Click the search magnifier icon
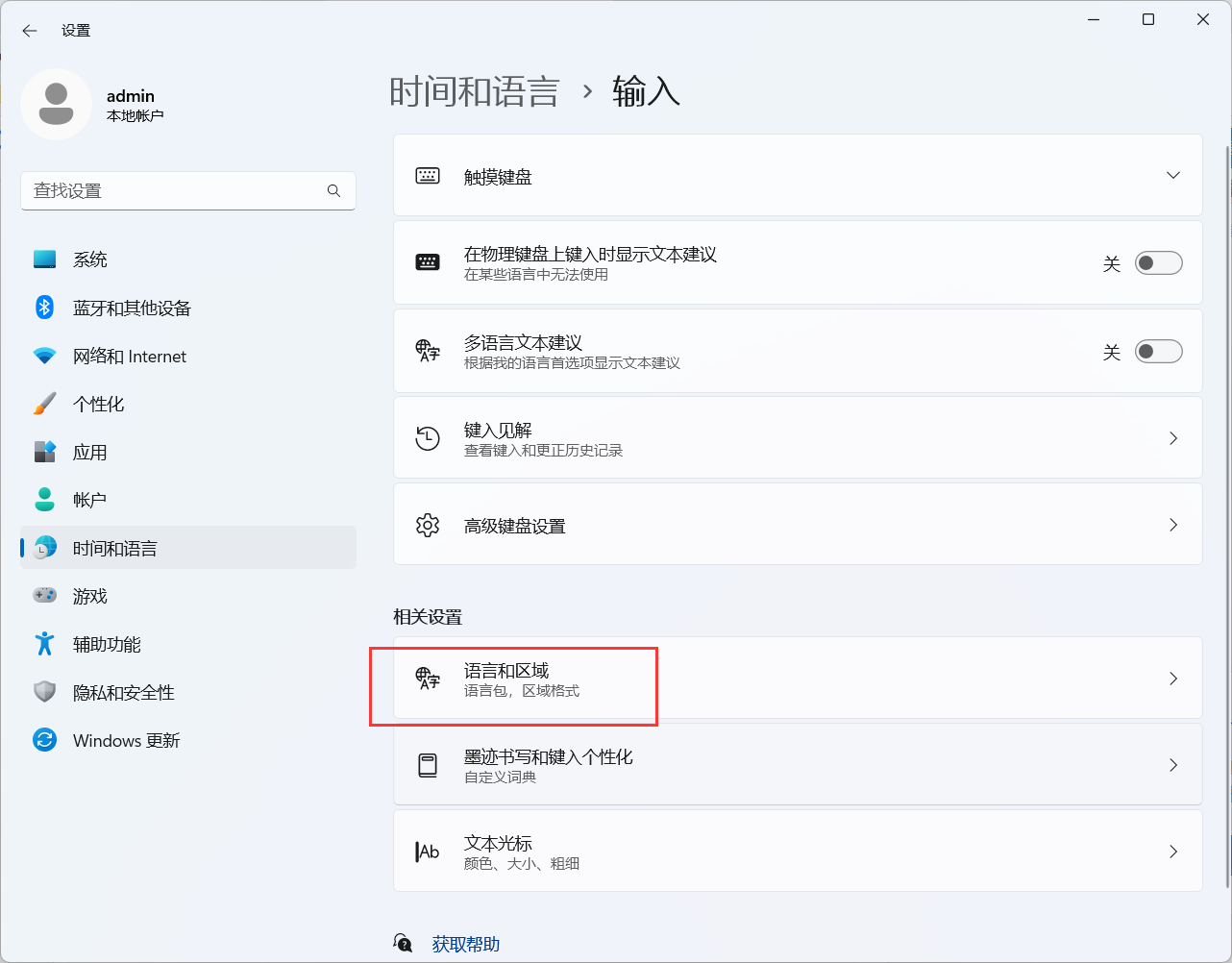1232x963 pixels. [x=333, y=191]
